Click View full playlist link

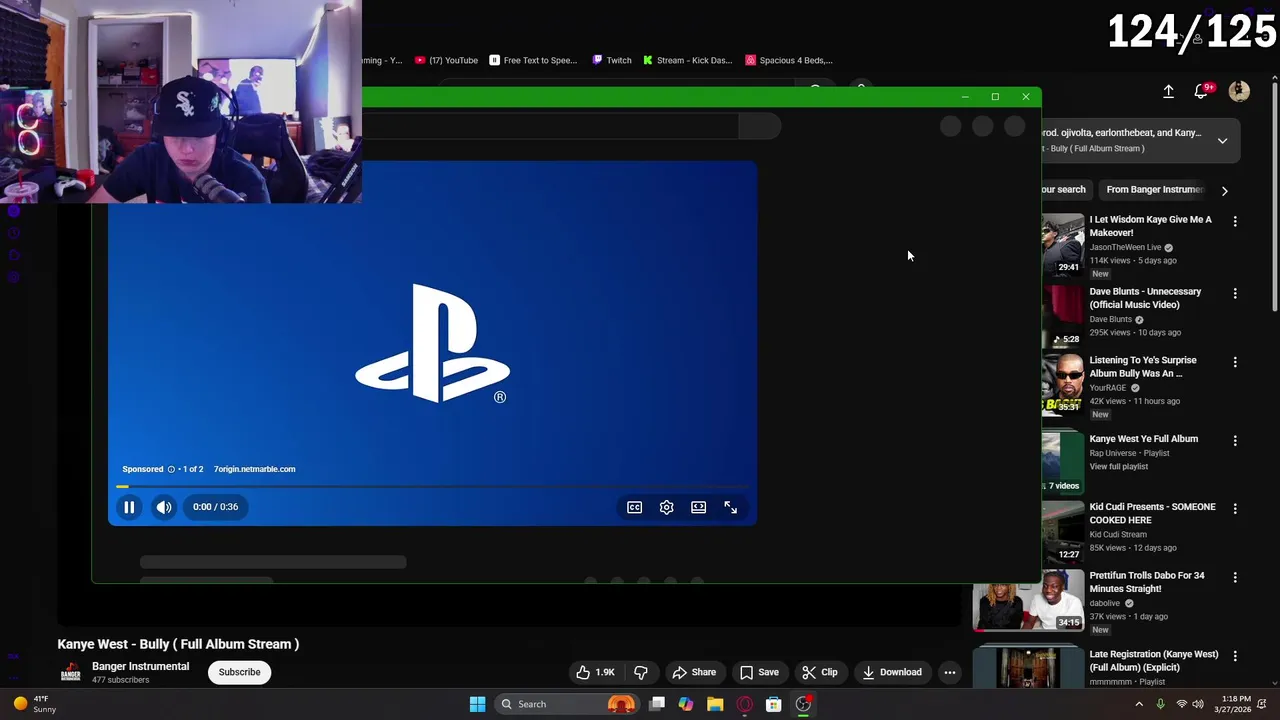(x=1118, y=467)
